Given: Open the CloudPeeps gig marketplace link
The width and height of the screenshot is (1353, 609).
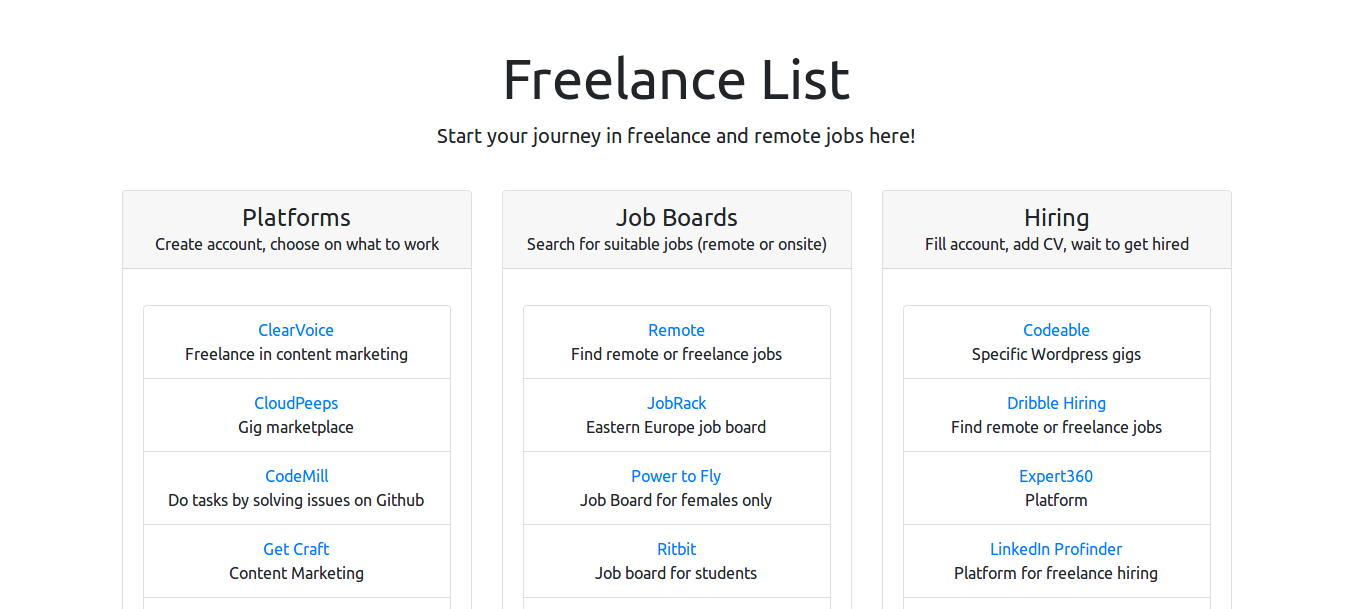Looking at the screenshot, I should (296, 403).
